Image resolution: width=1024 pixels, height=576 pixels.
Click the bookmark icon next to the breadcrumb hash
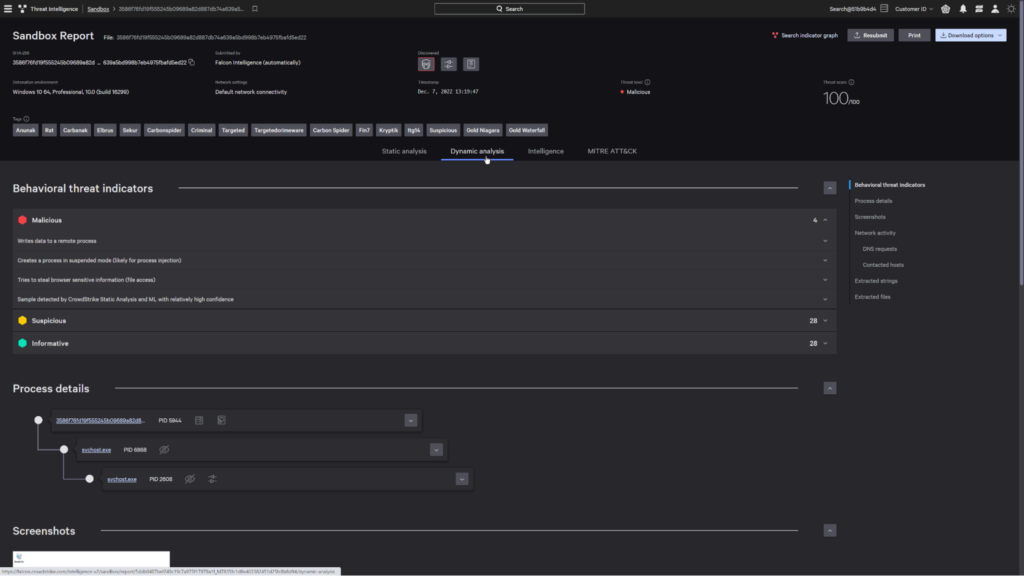tap(253, 8)
